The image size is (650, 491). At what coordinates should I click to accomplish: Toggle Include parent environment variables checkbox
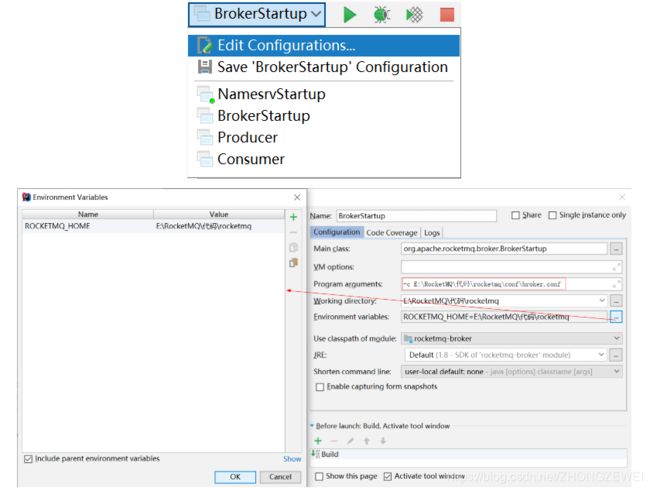[x=28, y=459]
